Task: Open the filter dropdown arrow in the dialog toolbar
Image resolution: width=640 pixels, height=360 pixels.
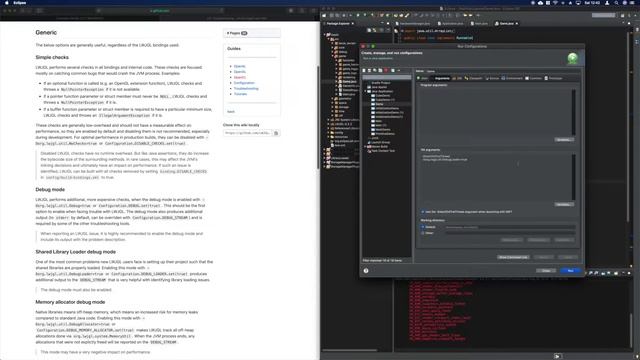Action: coord(399,70)
